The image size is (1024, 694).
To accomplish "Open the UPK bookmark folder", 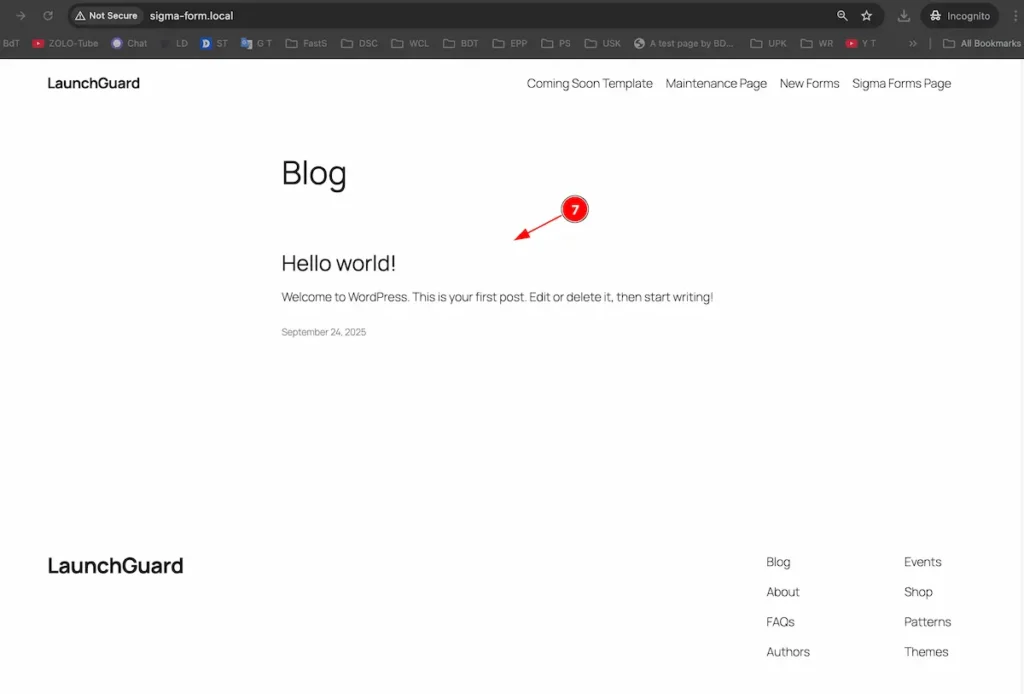I will [x=769, y=43].
